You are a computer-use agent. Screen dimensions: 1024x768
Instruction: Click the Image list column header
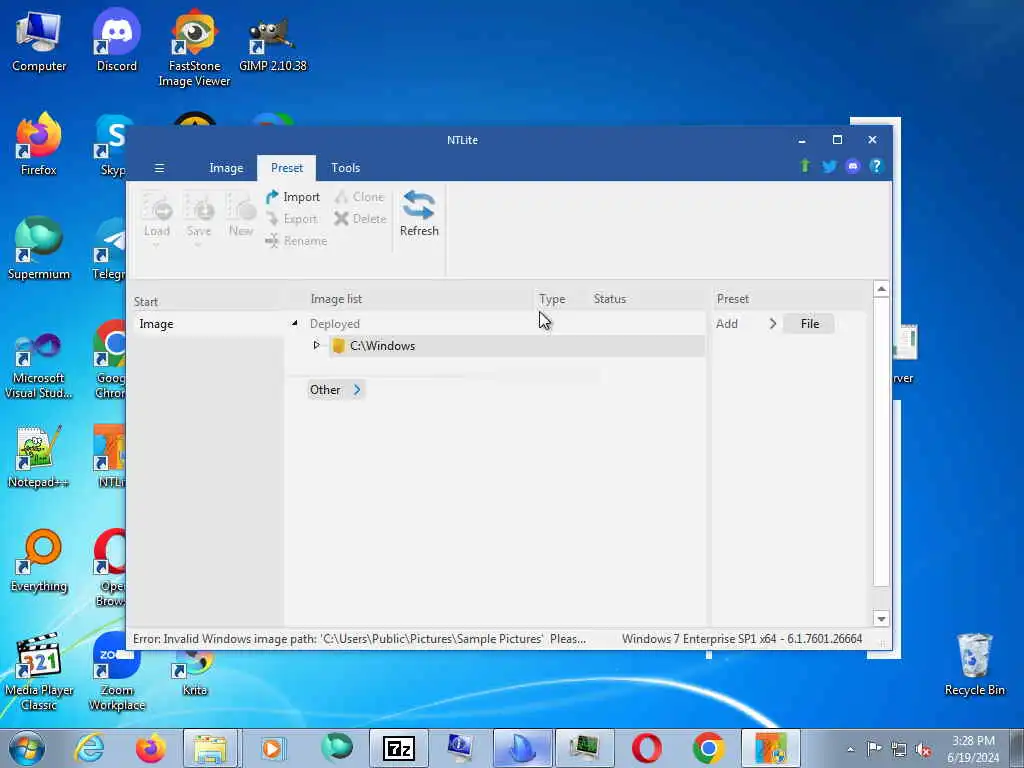pyautogui.click(x=336, y=299)
